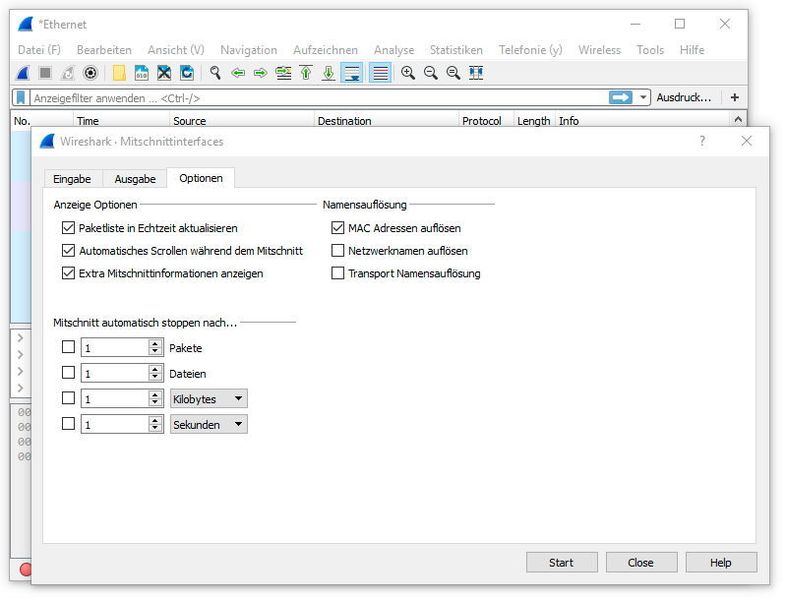Close the Mitschnittinterfaces dialog with X
This screenshot has height=600, width=785.
(x=746, y=141)
